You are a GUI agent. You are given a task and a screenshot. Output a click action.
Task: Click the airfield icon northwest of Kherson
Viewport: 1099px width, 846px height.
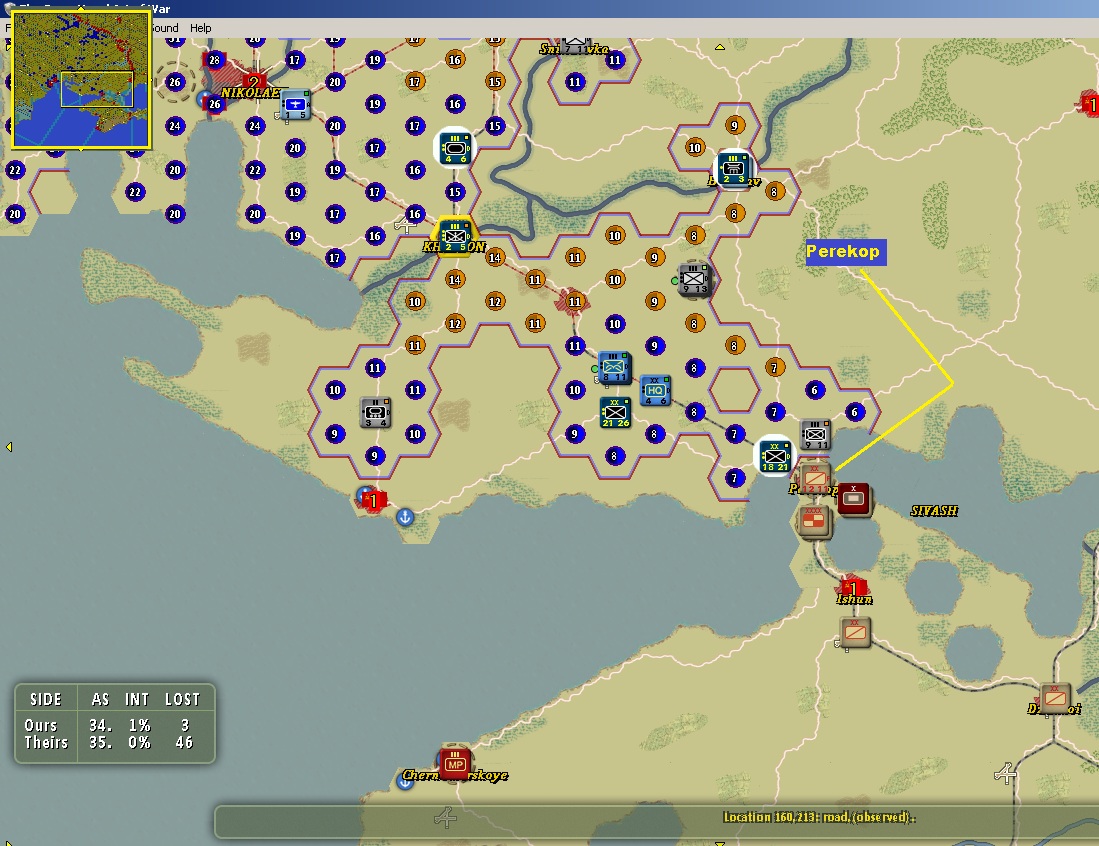tap(405, 226)
